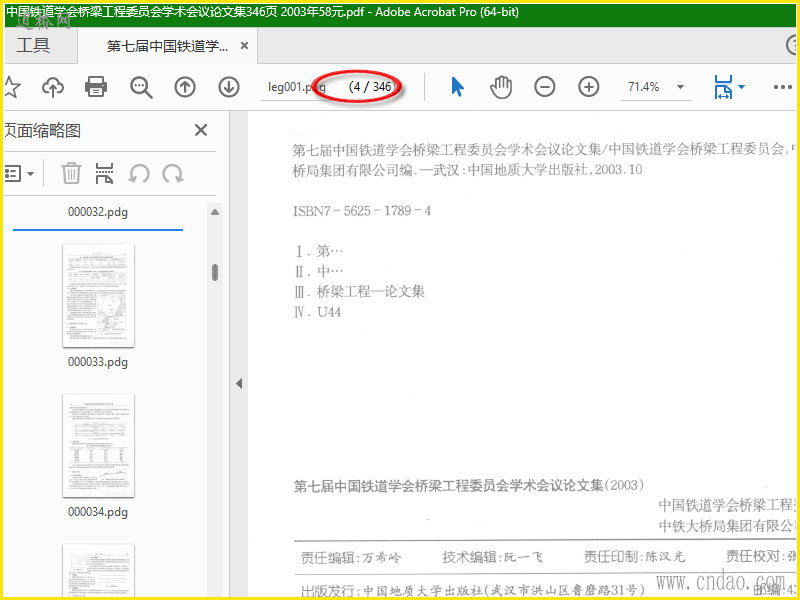Rotate page counterclockwise
800x600 pixels.
(x=138, y=174)
